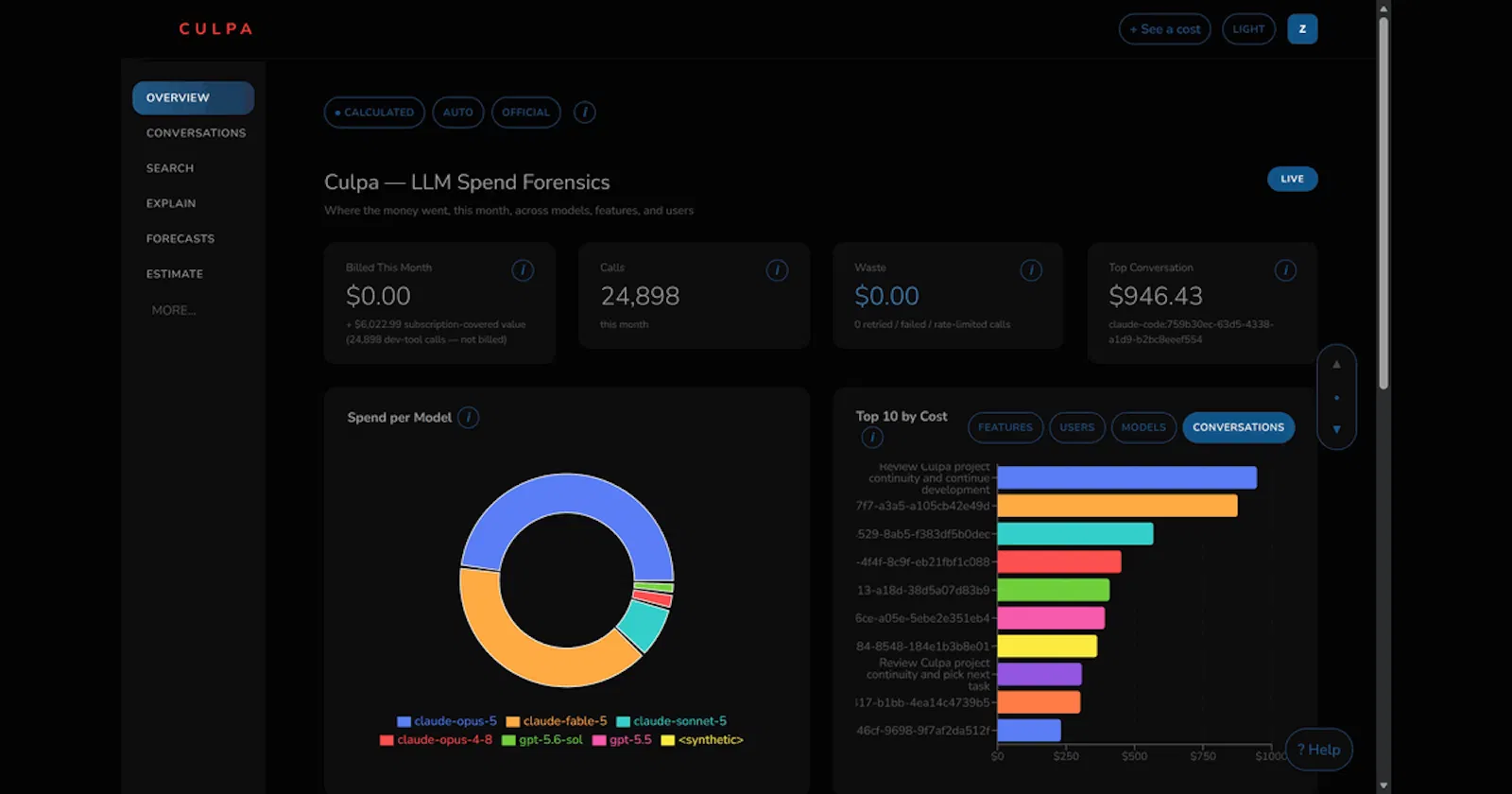Click the scrollbar down arrow at bottom
The image size is (1512, 794).
[1383, 785]
